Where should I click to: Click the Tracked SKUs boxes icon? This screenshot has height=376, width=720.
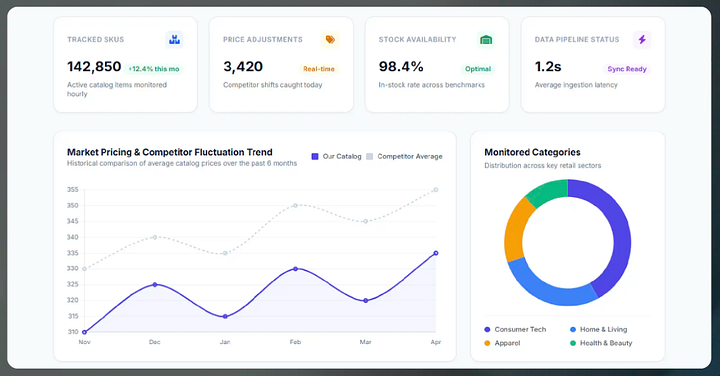174,39
